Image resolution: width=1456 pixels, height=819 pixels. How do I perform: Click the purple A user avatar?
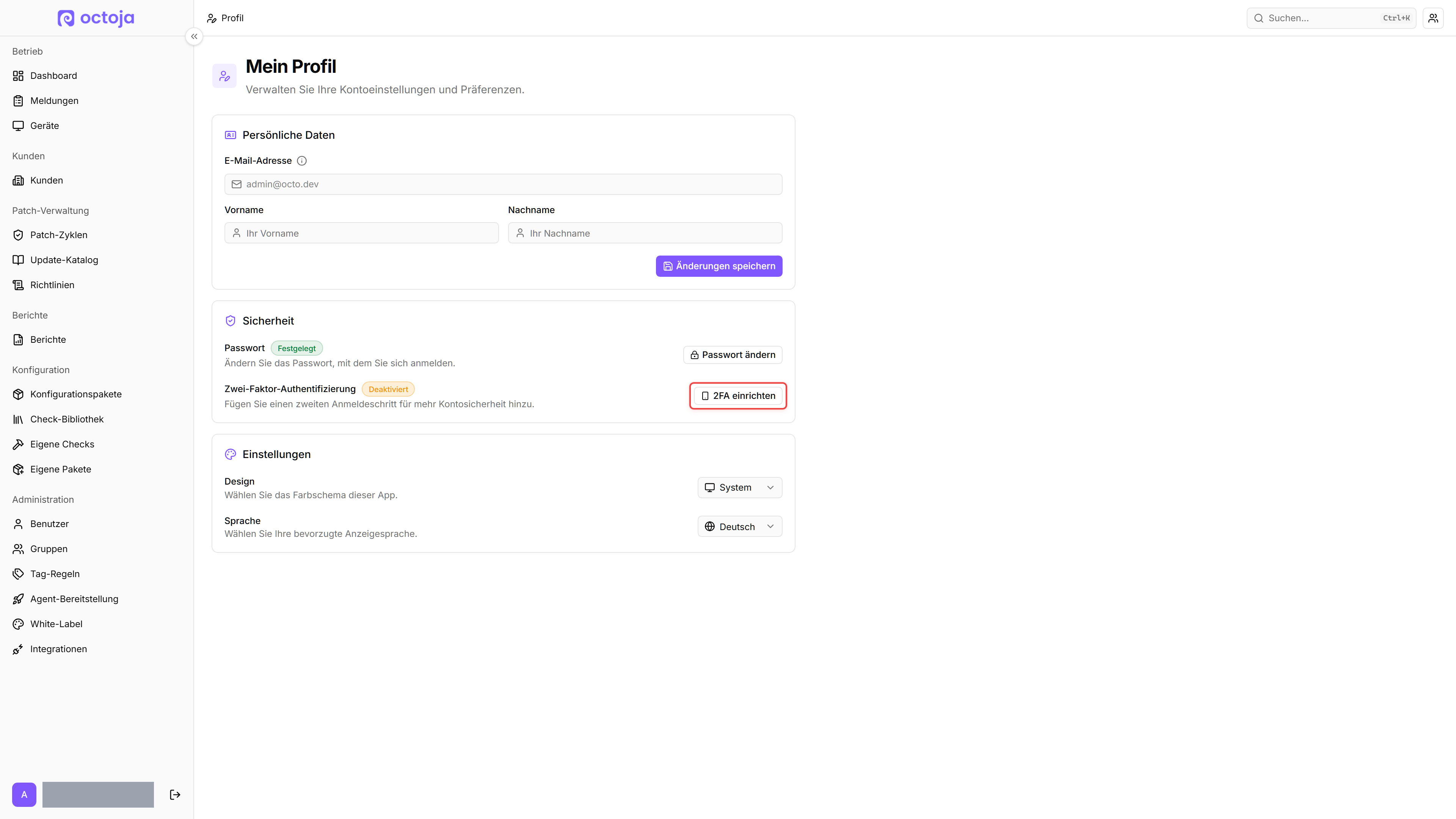[24, 795]
